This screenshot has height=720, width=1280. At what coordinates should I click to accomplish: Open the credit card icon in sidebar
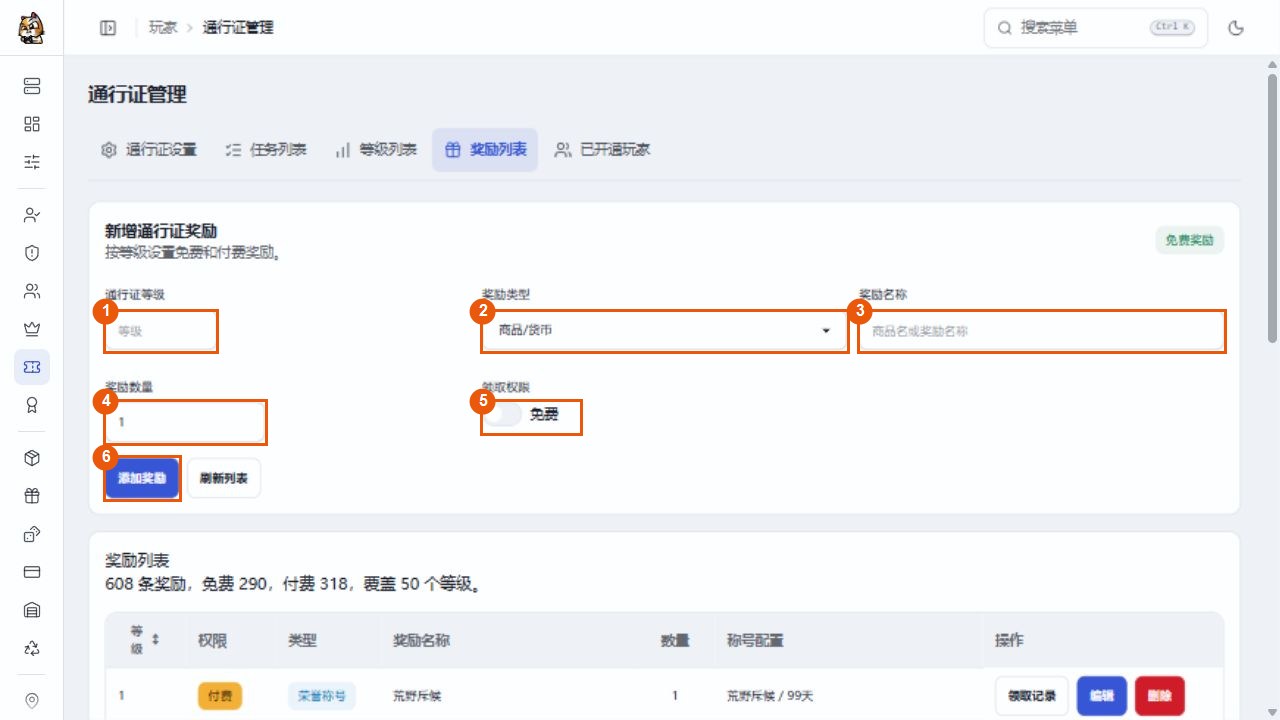(32, 572)
